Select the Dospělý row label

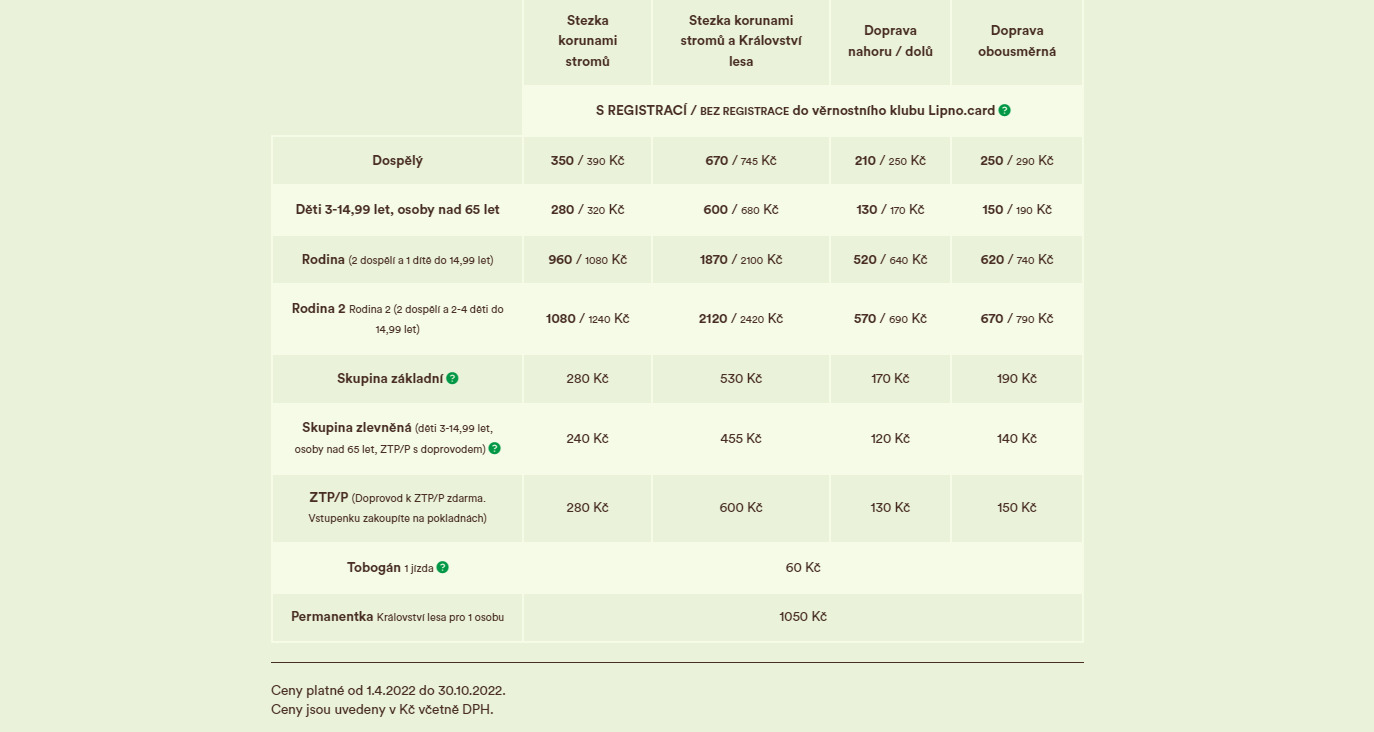tap(397, 160)
